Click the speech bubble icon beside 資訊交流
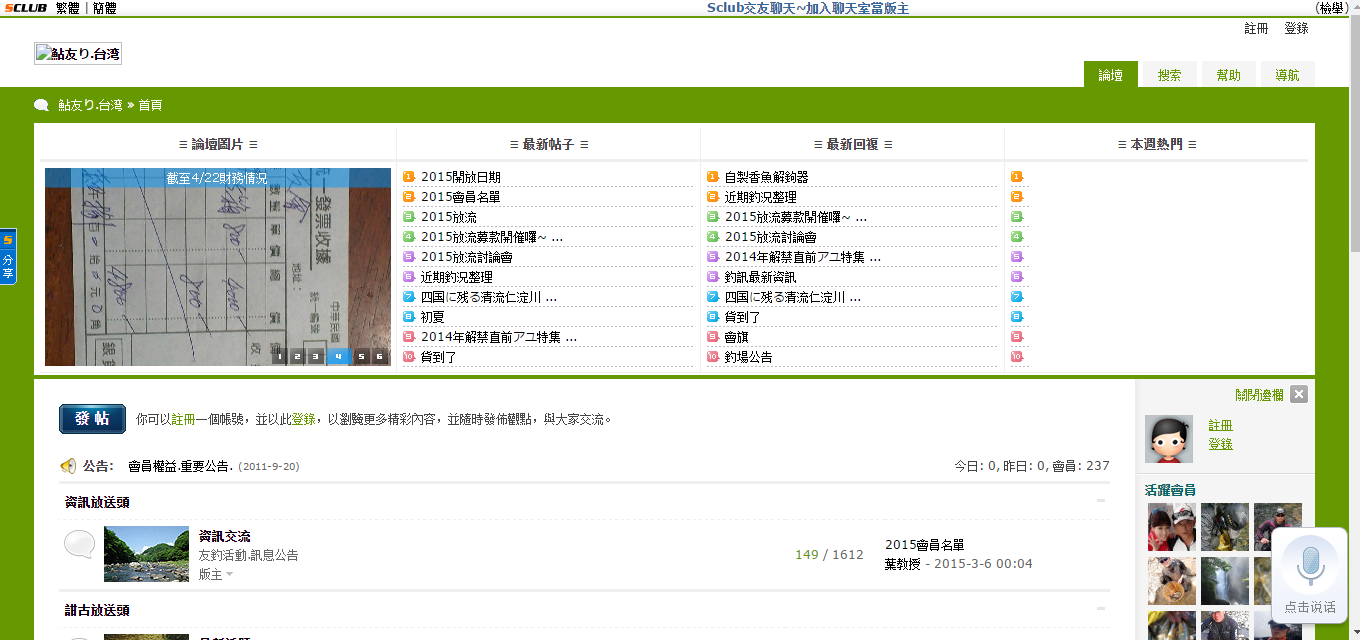 coord(80,545)
